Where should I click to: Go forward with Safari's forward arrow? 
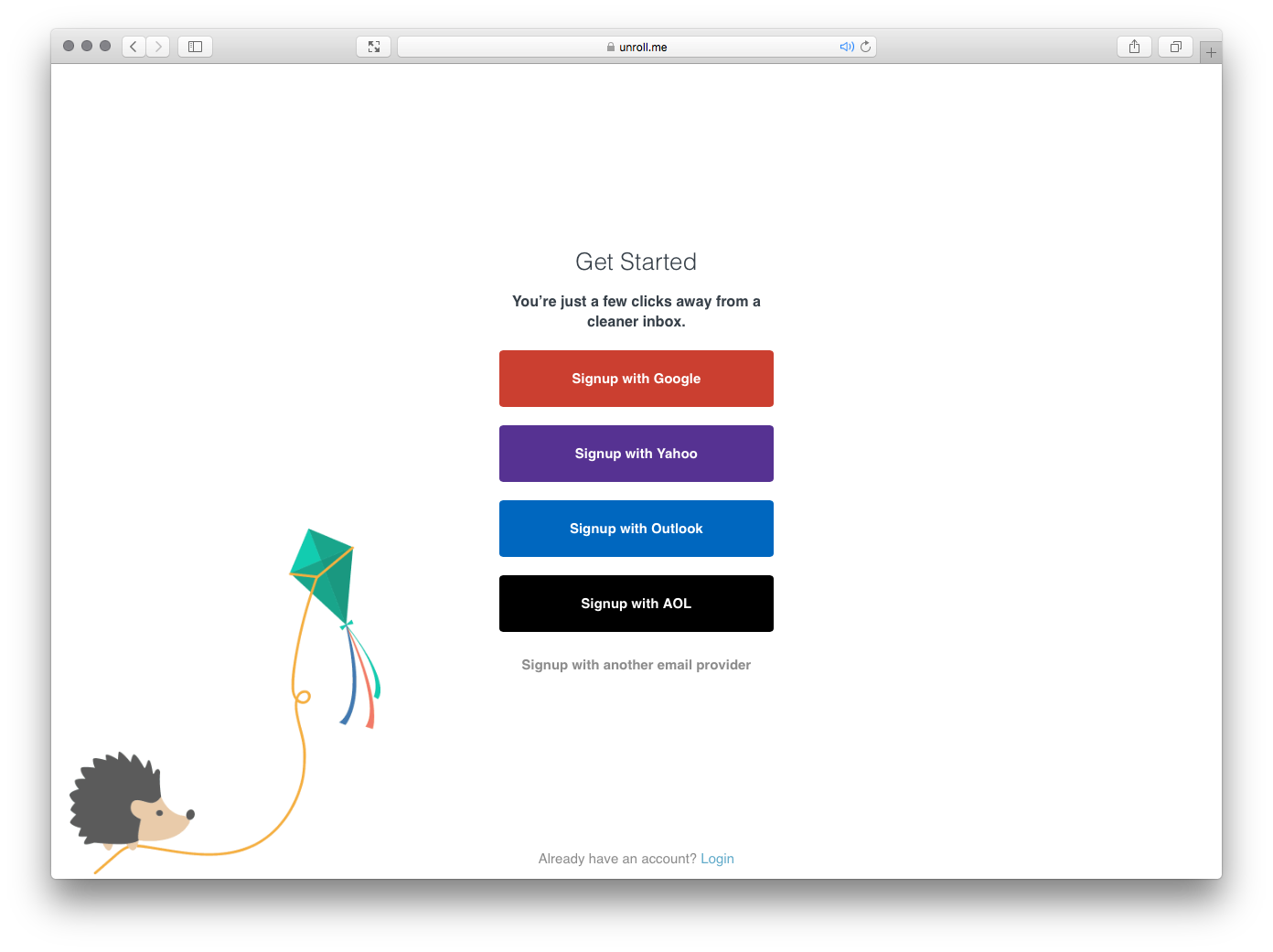click(x=158, y=47)
